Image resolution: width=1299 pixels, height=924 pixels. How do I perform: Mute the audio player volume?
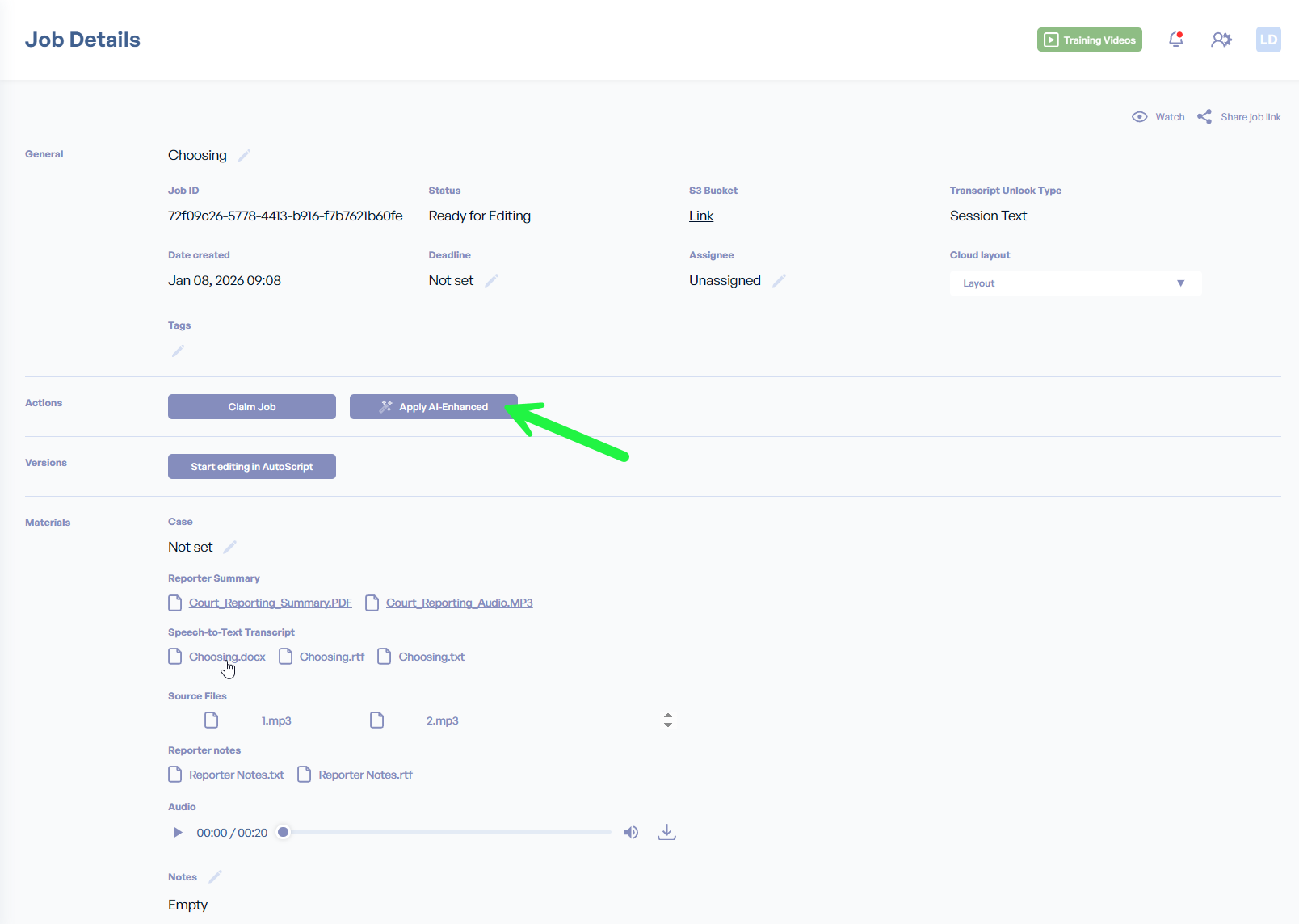pyautogui.click(x=631, y=832)
